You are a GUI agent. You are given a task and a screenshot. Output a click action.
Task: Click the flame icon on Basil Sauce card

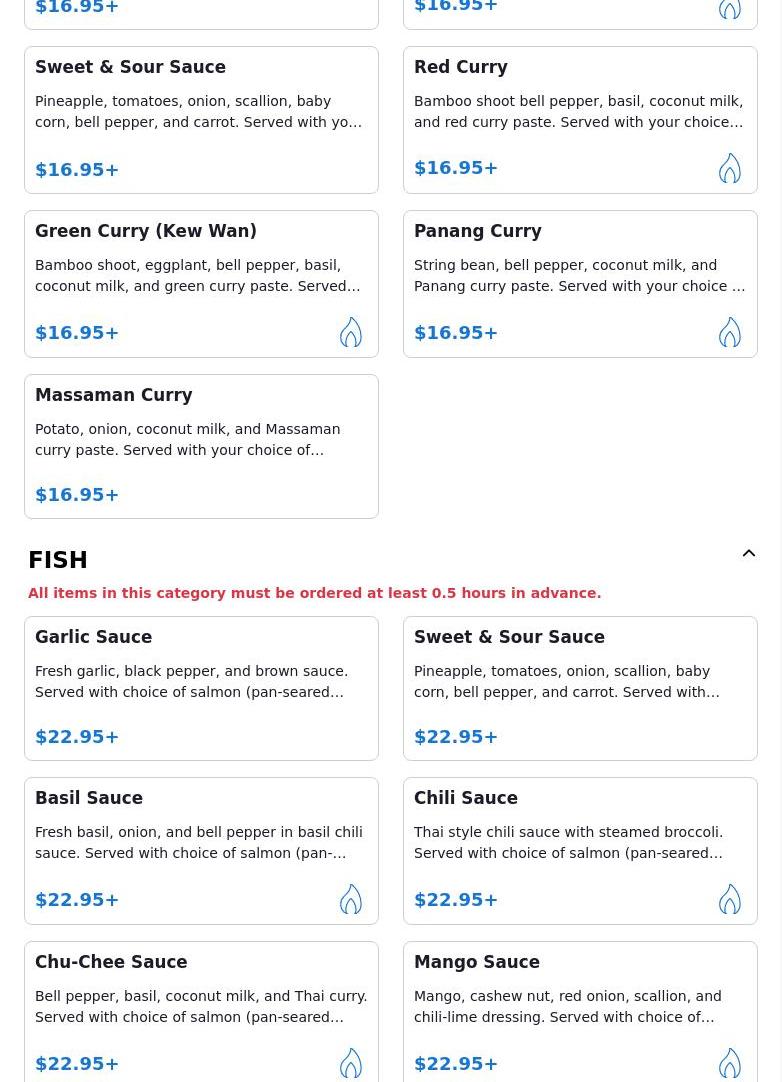coord(351,899)
